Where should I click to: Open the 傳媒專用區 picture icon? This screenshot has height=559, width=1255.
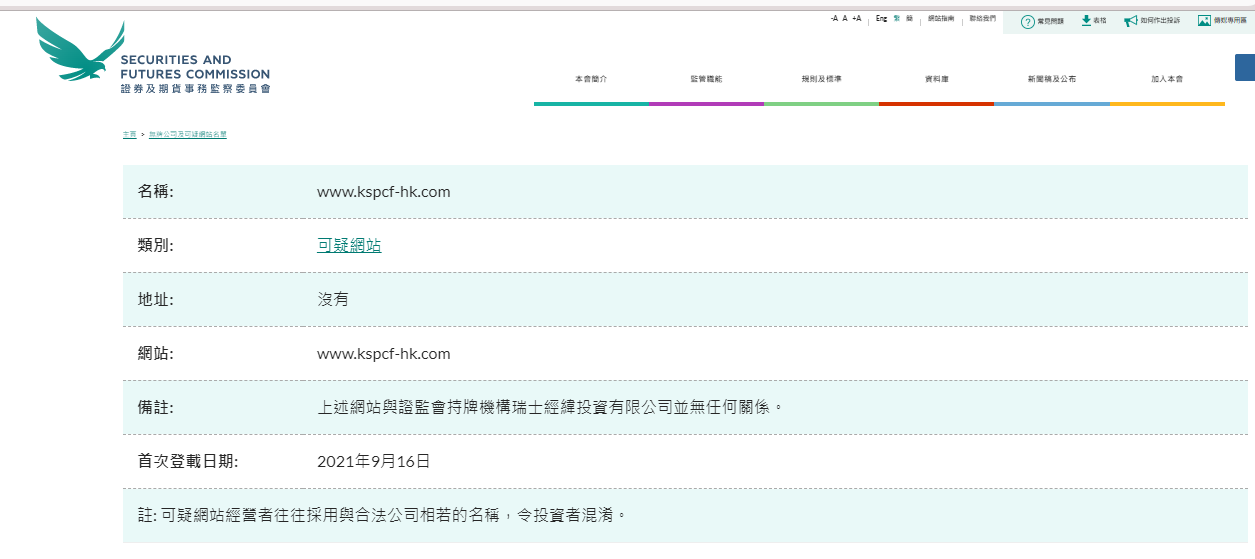coord(1204,21)
